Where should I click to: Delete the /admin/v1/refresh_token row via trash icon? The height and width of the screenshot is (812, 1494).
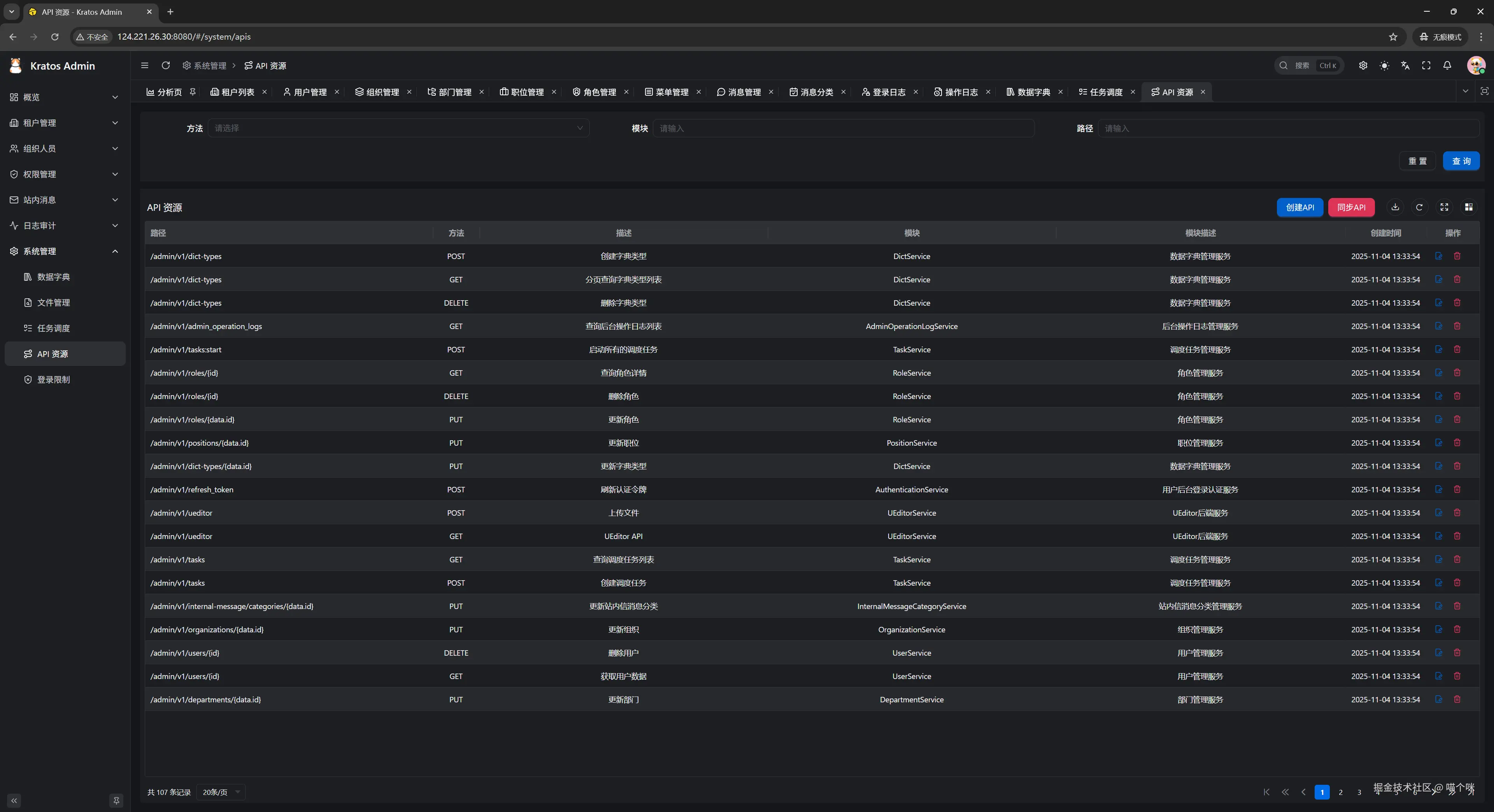pyautogui.click(x=1457, y=489)
